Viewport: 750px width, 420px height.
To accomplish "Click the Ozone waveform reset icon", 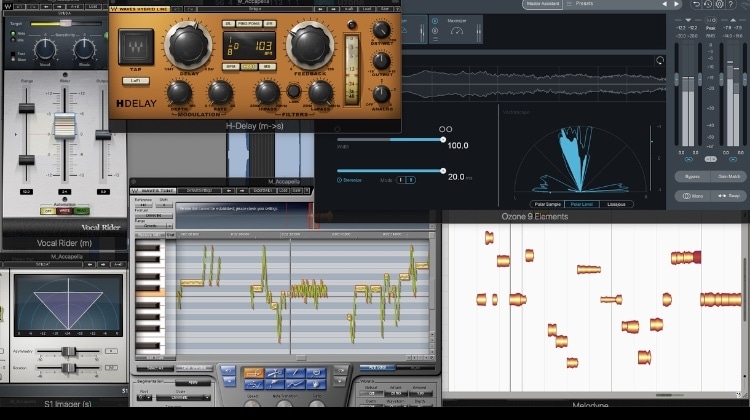I will (660, 60).
